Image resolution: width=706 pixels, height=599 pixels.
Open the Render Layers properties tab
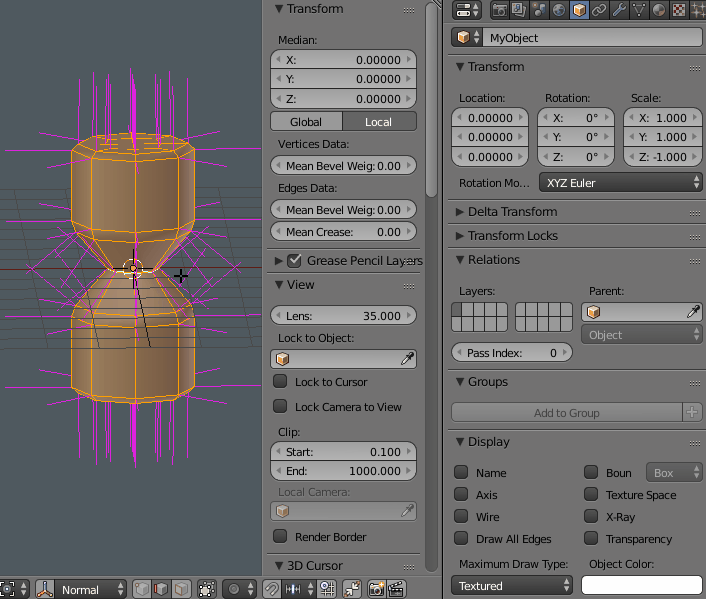click(519, 10)
